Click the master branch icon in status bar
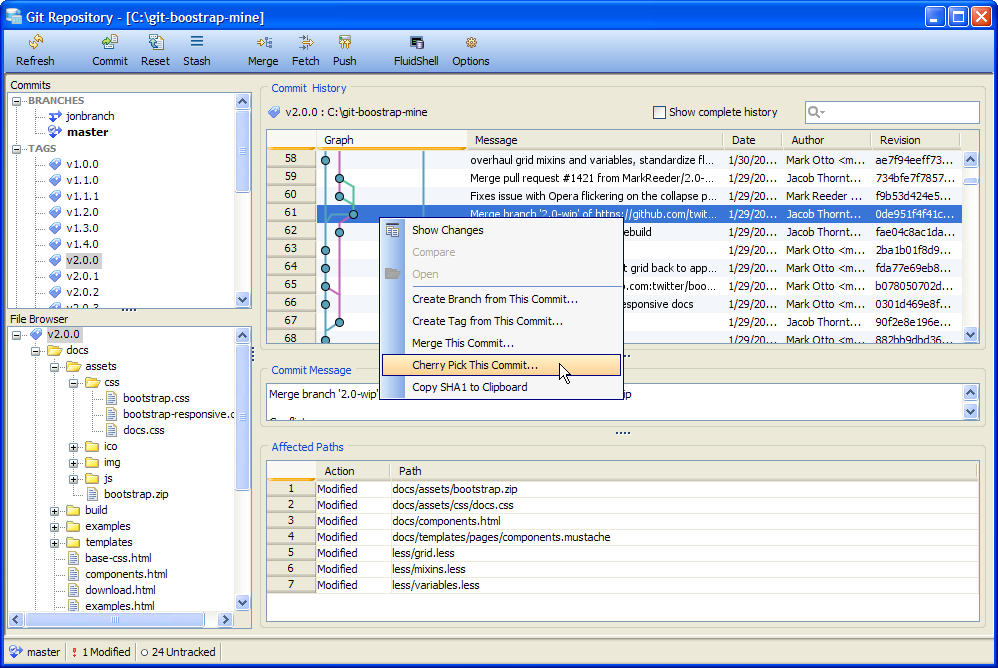The width and height of the screenshot is (998, 668). coord(16,651)
